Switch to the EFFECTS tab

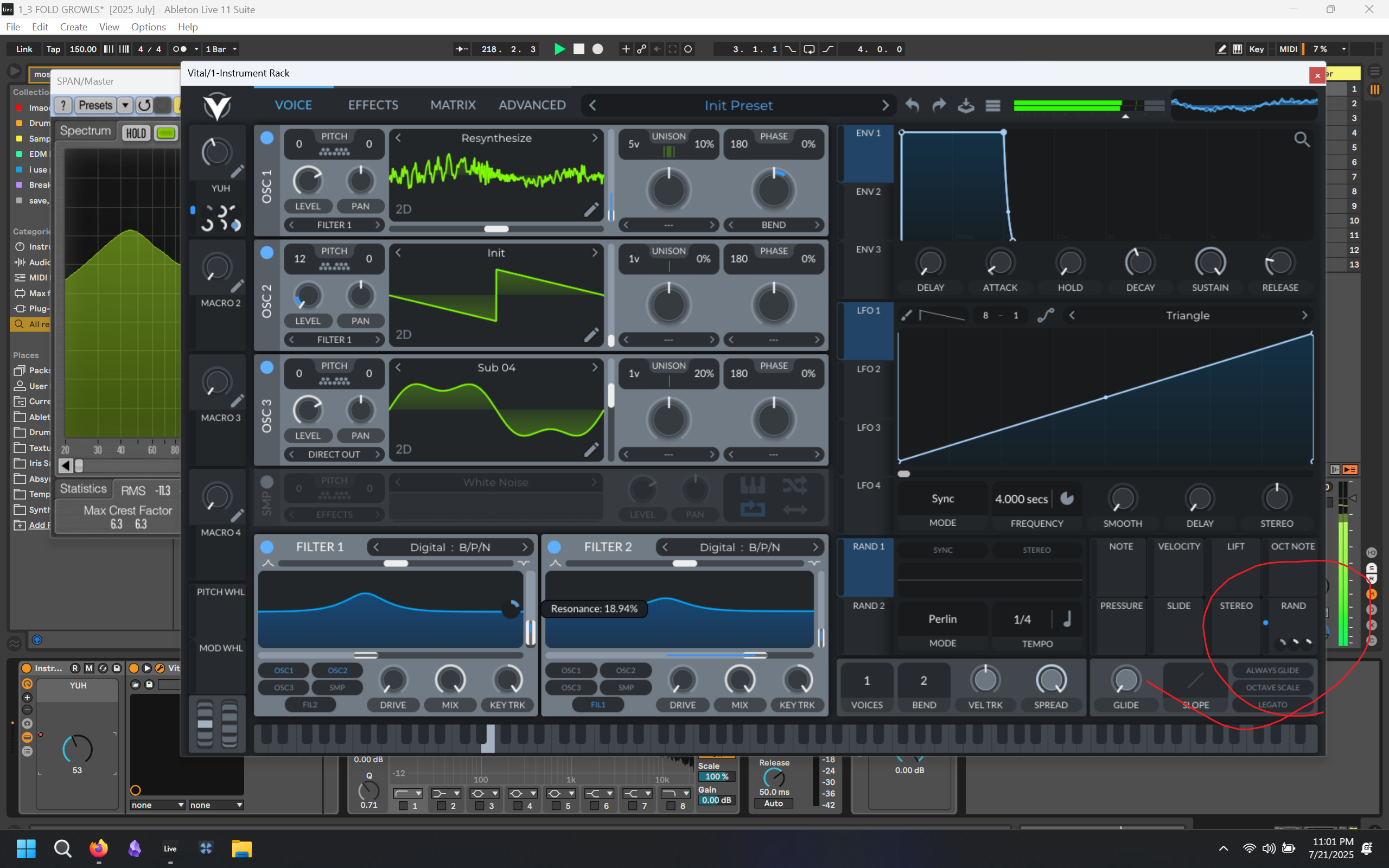click(x=373, y=105)
